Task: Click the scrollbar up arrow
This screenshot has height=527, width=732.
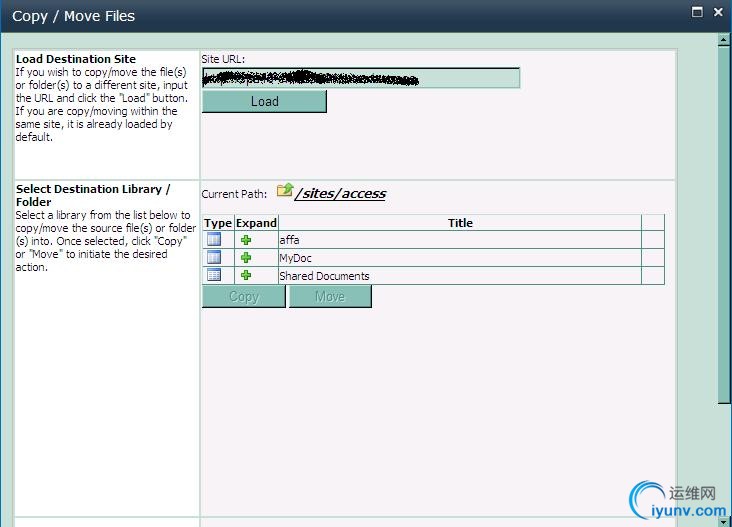Action: [724, 40]
